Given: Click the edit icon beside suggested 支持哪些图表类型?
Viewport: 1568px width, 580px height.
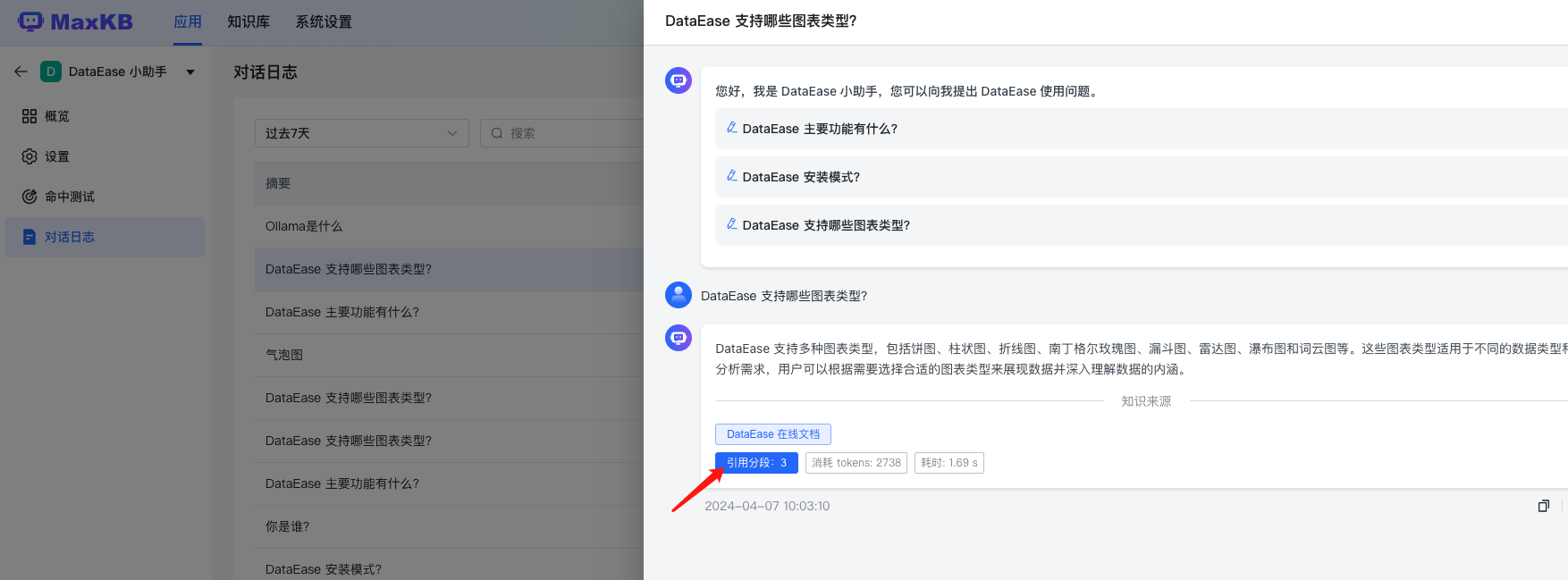Looking at the screenshot, I should pos(731,224).
